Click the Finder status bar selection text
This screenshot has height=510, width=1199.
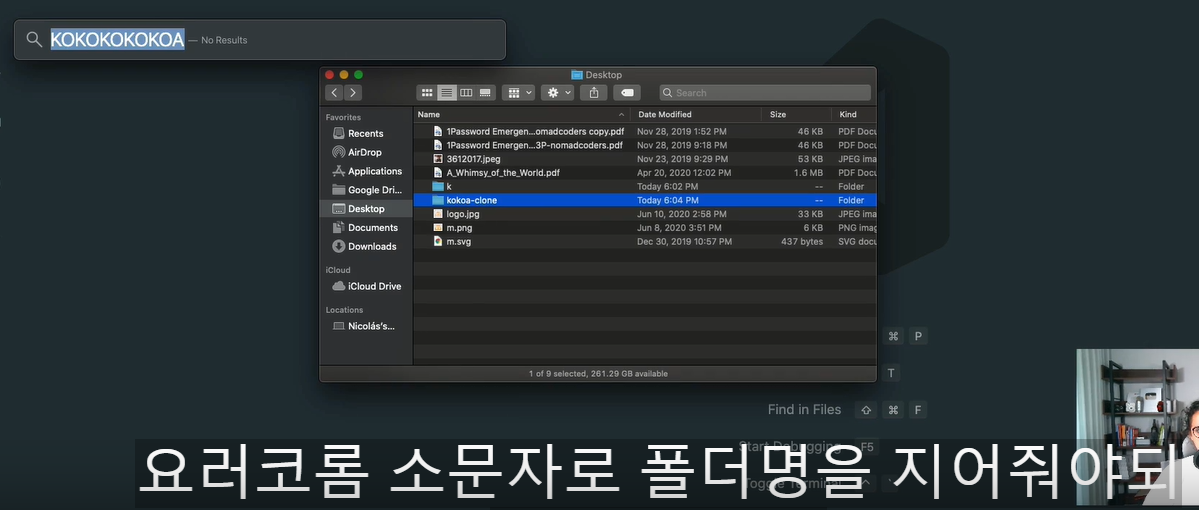(x=598, y=374)
